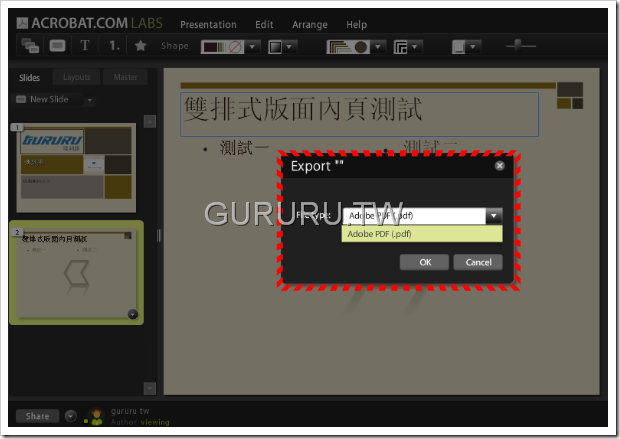The image size is (620, 439).
Task: Select the star Shape tool icon
Action: pyautogui.click(x=140, y=46)
